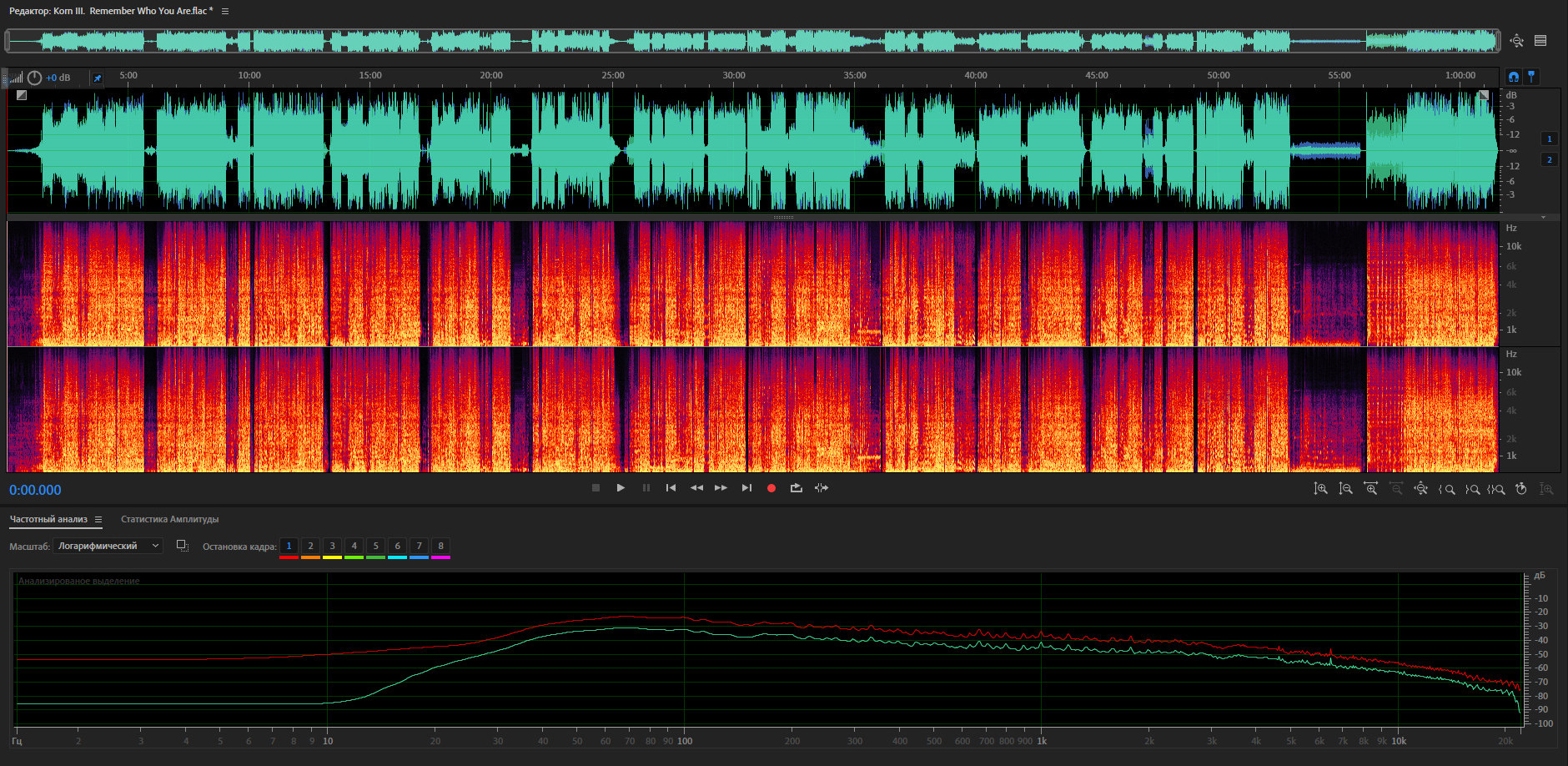Screen dimensions: 1568x766
Task: Click the Skip Selection icon
Action: 822,488
